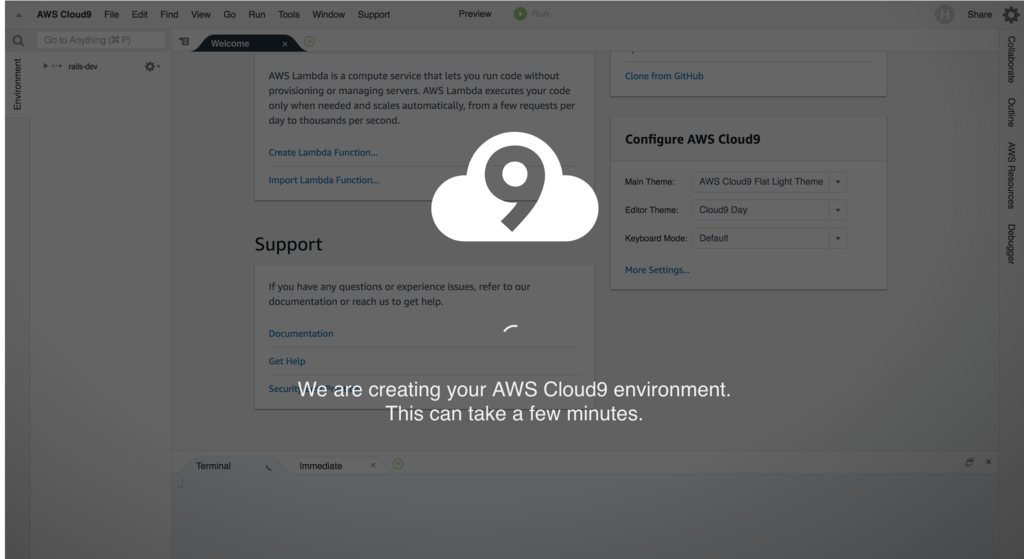Click the search magnifier icon in sidebar
The image size is (1024, 559).
pyautogui.click(x=18, y=40)
